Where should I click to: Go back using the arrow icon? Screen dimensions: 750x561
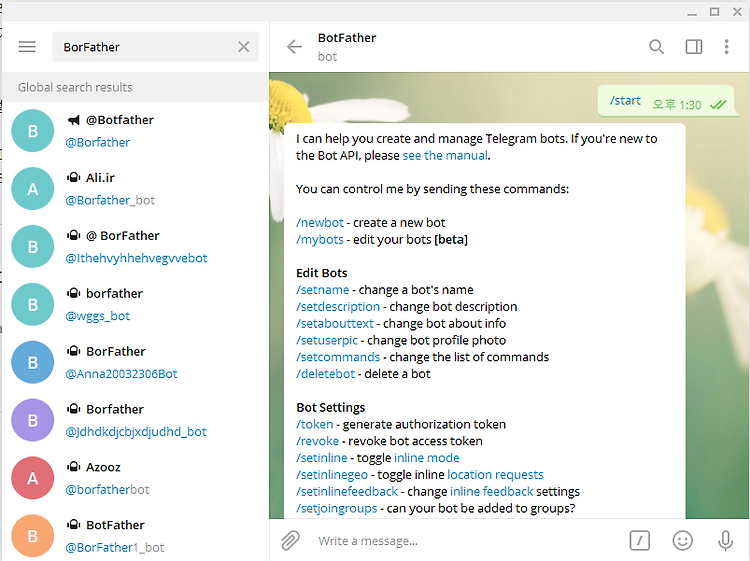(x=294, y=47)
